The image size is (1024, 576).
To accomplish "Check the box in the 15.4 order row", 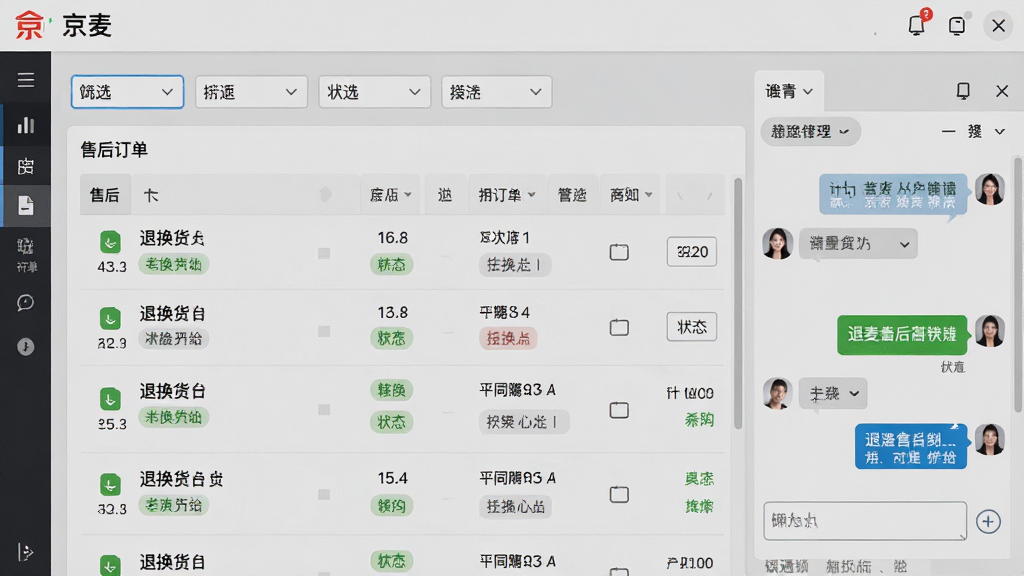I will click(619, 494).
